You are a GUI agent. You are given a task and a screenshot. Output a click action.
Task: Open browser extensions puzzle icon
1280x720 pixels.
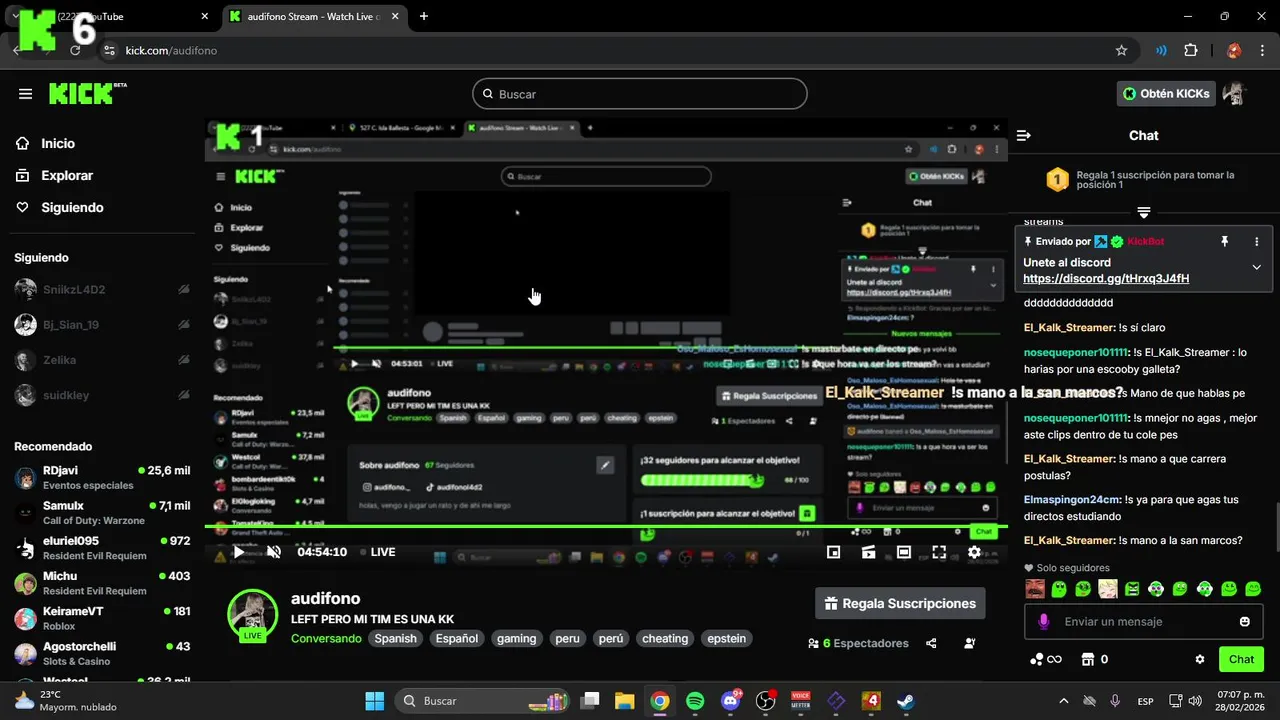tap(1190, 50)
